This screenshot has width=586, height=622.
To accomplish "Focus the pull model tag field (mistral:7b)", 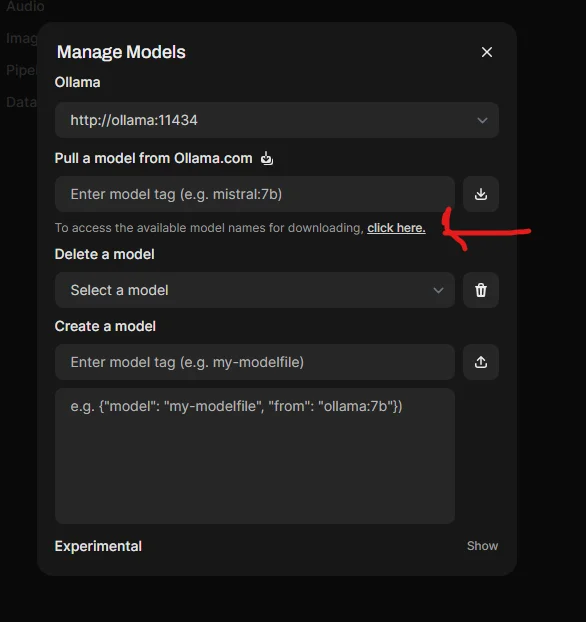I will click(x=255, y=194).
